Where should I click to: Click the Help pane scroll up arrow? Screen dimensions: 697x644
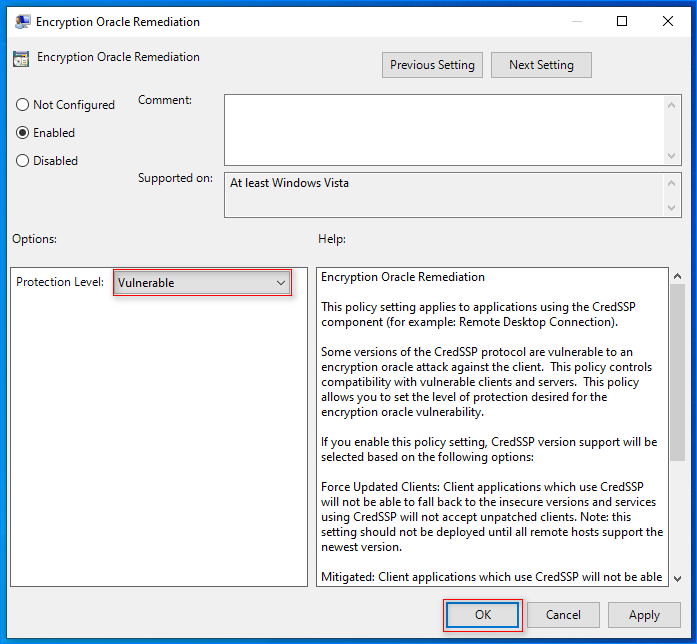[677, 276]
